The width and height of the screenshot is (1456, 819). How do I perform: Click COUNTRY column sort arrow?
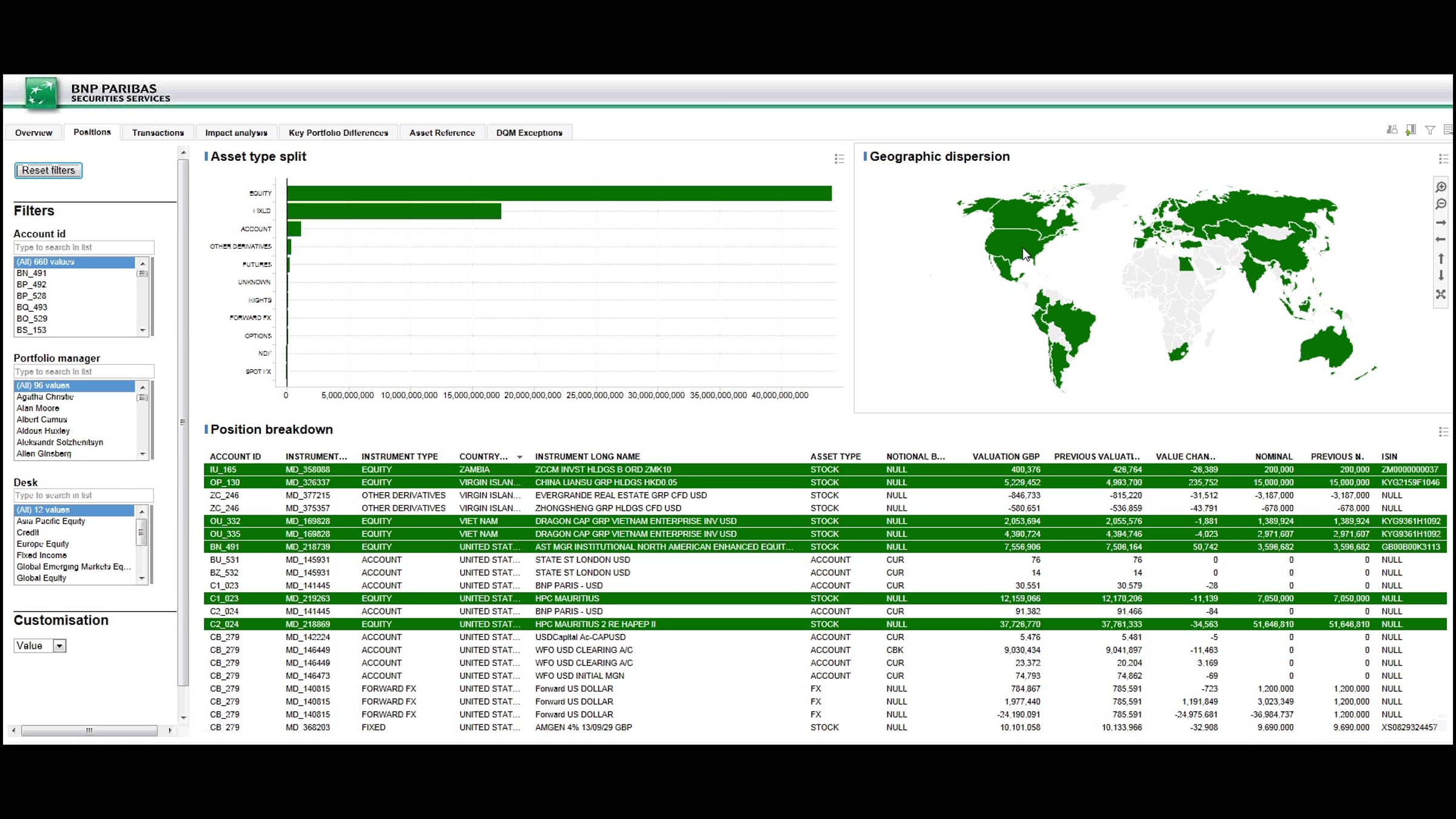[x=519, y=457]
